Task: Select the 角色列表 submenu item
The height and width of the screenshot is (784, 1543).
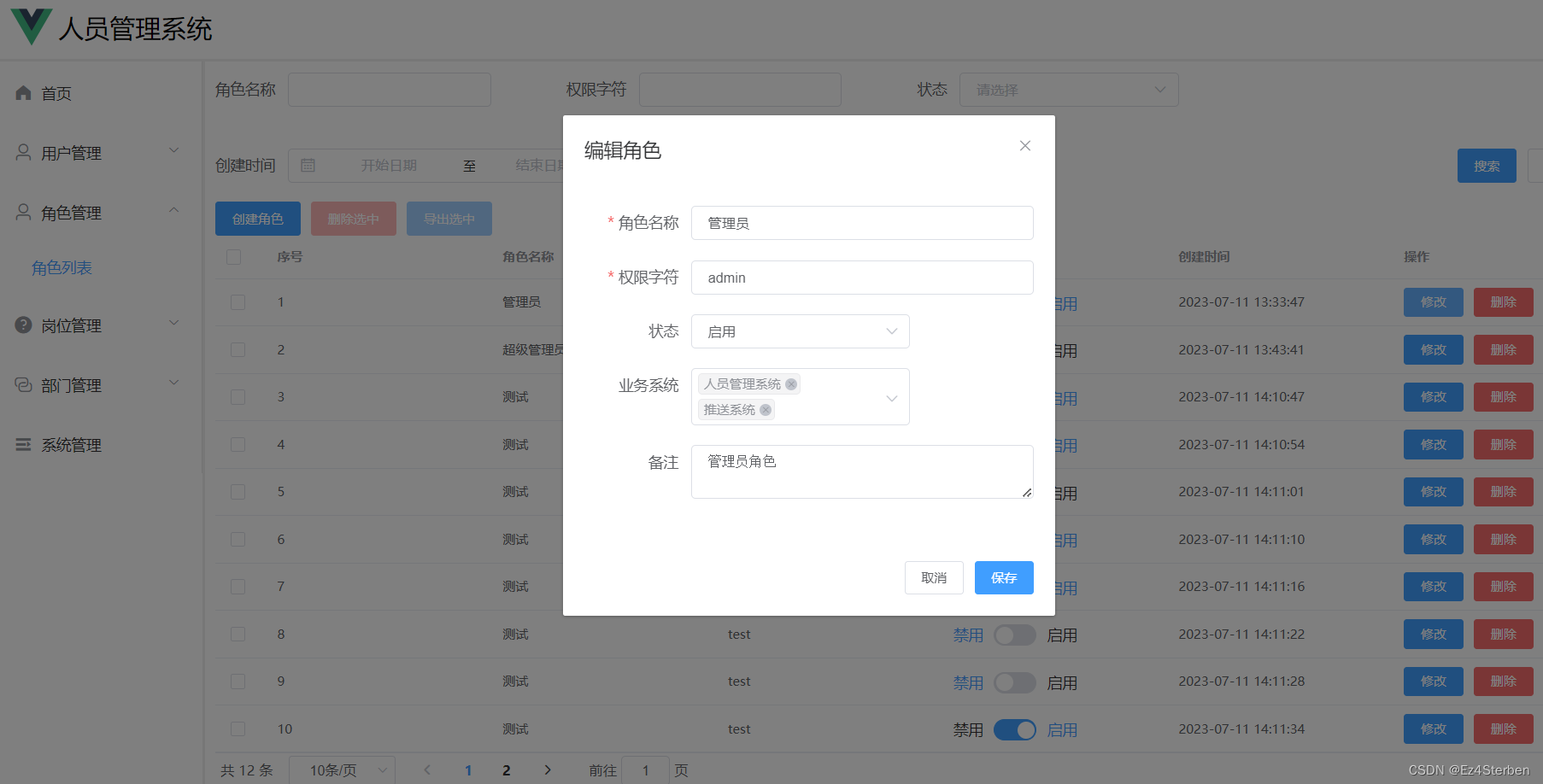Action: click(x=62, y=268)
